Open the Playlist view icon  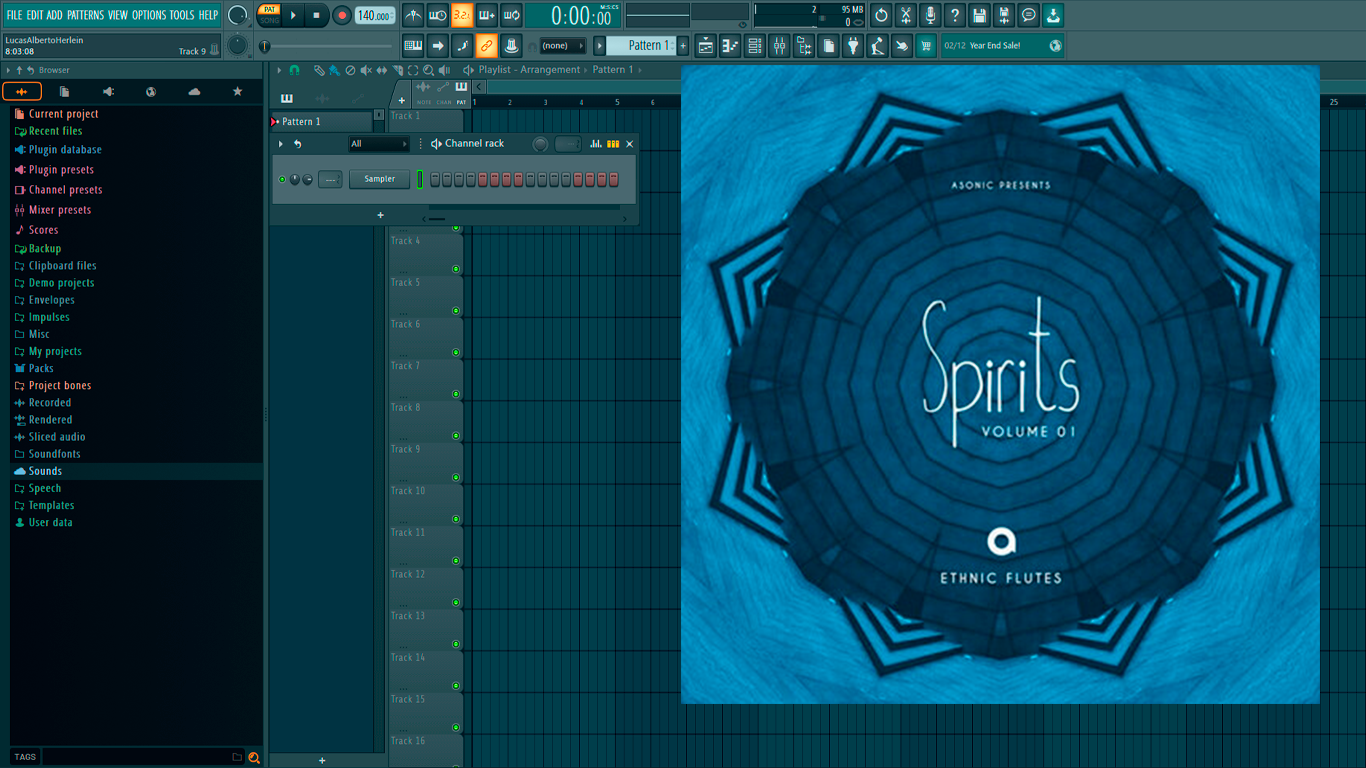tap(706, 45)
